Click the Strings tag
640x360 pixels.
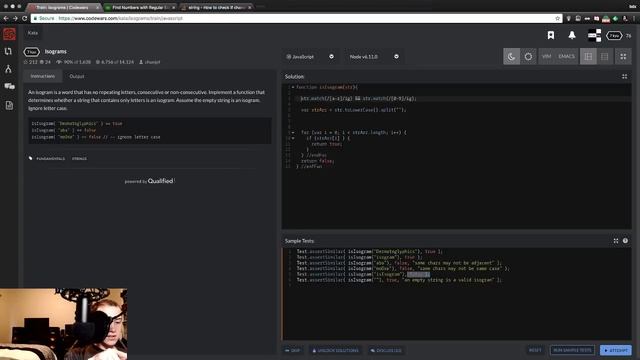pyautogui.click(x=79, y=158)
